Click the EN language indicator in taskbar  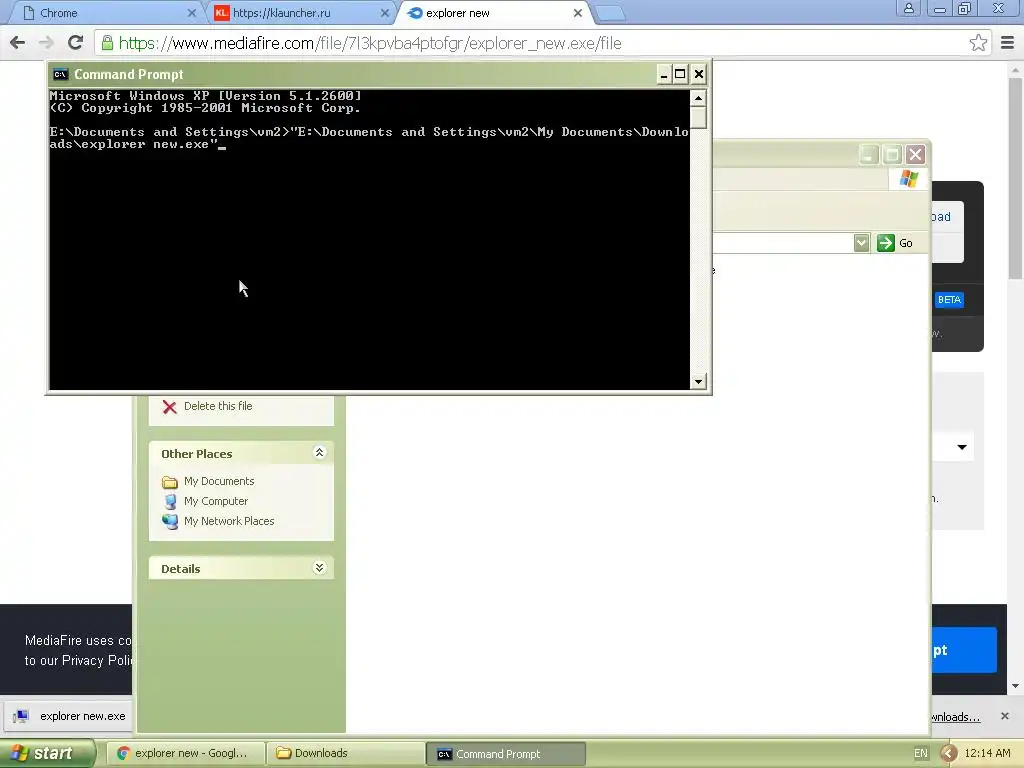pyautogui.click(x=920, y=754)
